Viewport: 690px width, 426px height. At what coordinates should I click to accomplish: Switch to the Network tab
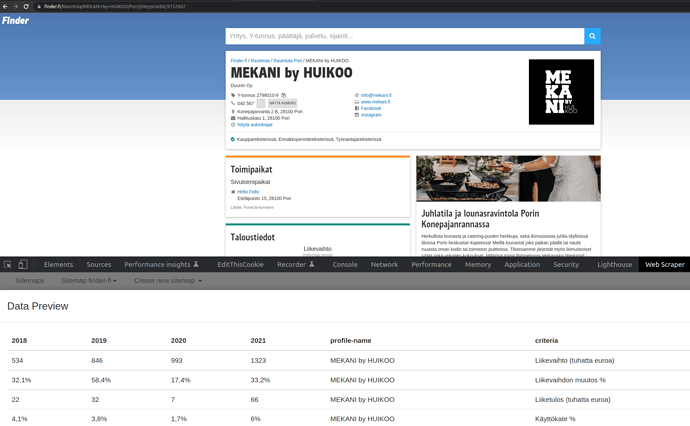click(x=384, y=264)
